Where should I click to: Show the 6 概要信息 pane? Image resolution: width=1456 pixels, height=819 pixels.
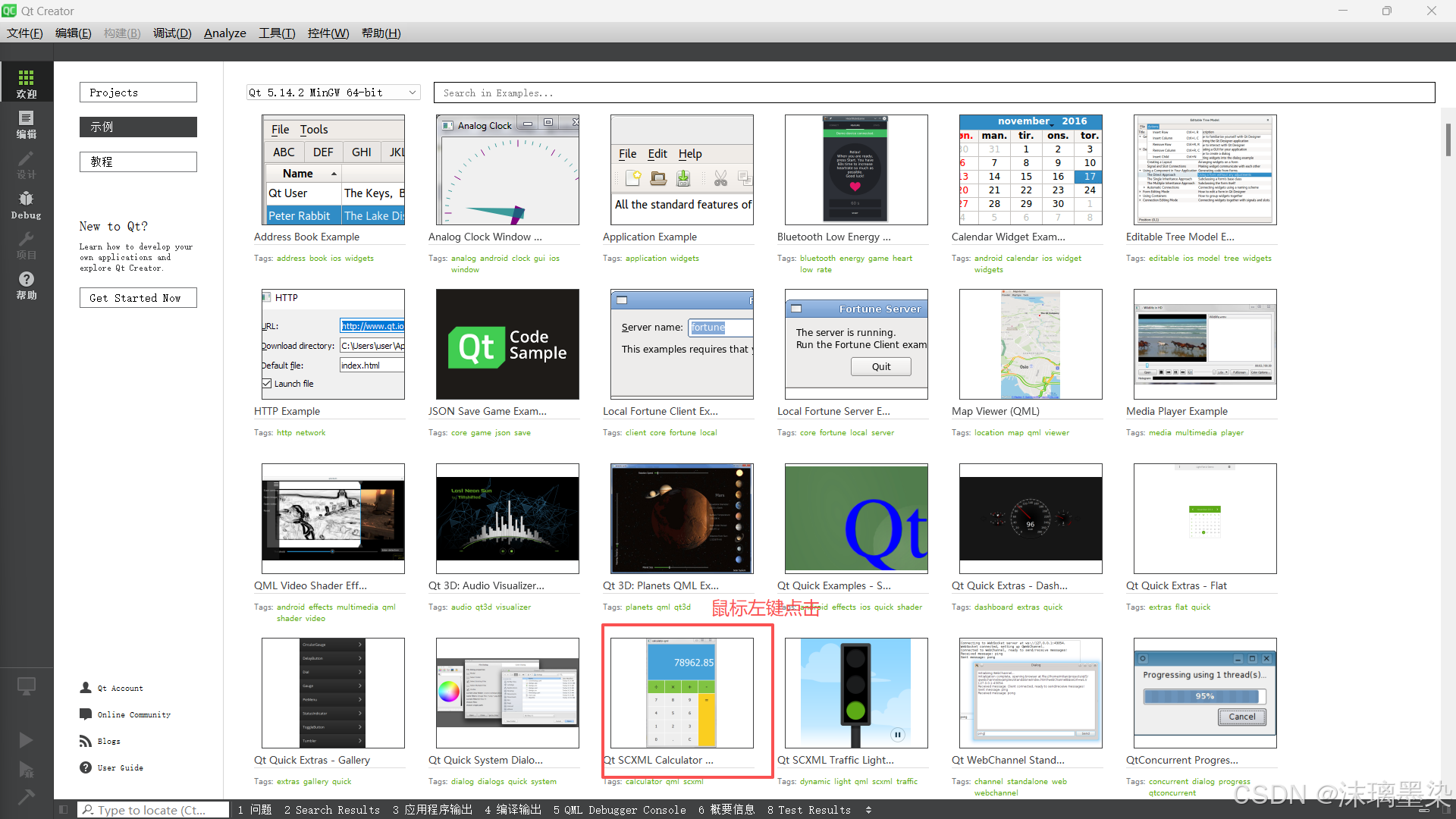(726, 810)
